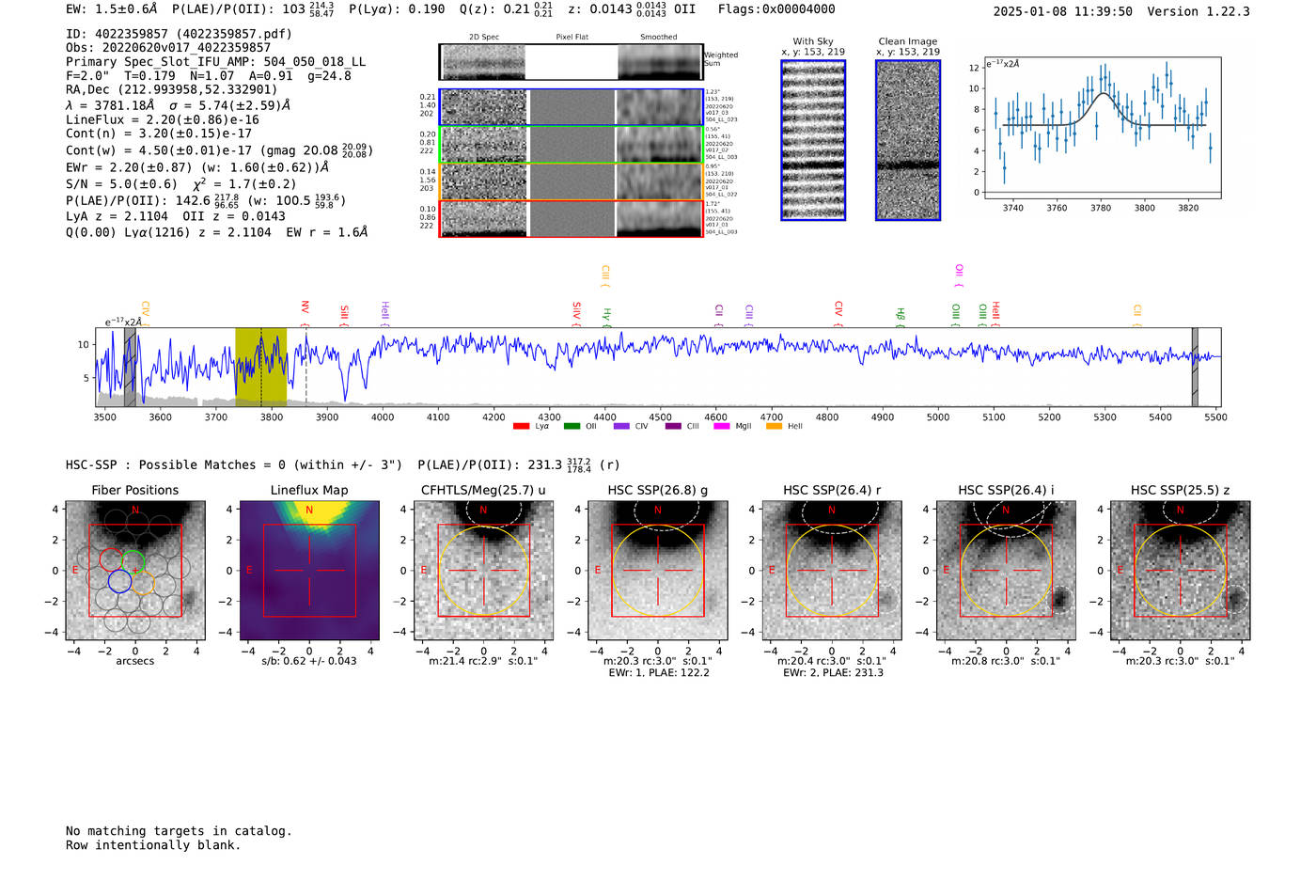Screen dimensions: 1316x896
Task: Click the RA,Dec coordinates line
Action: coord(172,90)
